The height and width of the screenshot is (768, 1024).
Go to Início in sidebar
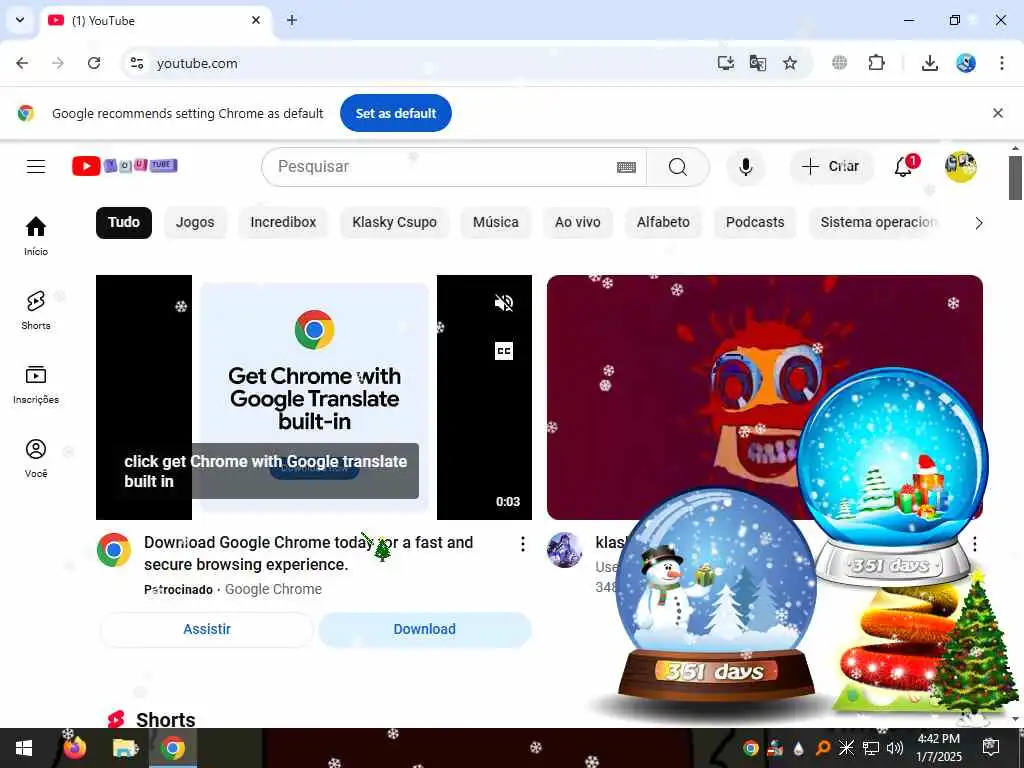pyautogui.click(x=36, y=236)
